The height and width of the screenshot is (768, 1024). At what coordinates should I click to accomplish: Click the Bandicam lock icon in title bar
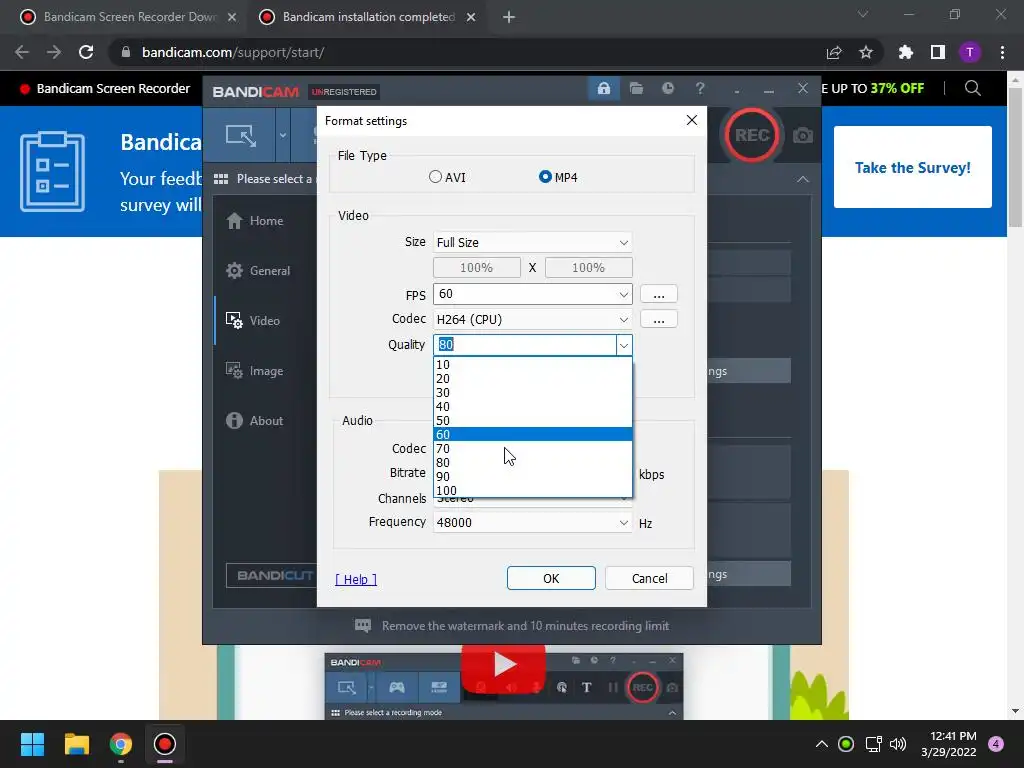[x=603, y=88]
